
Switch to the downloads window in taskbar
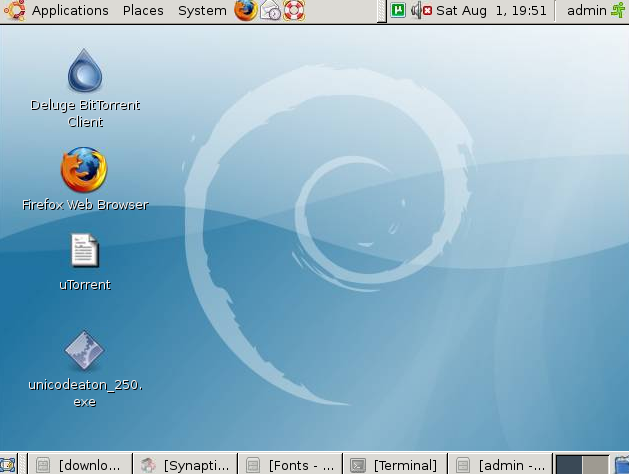tap(80, 465)
